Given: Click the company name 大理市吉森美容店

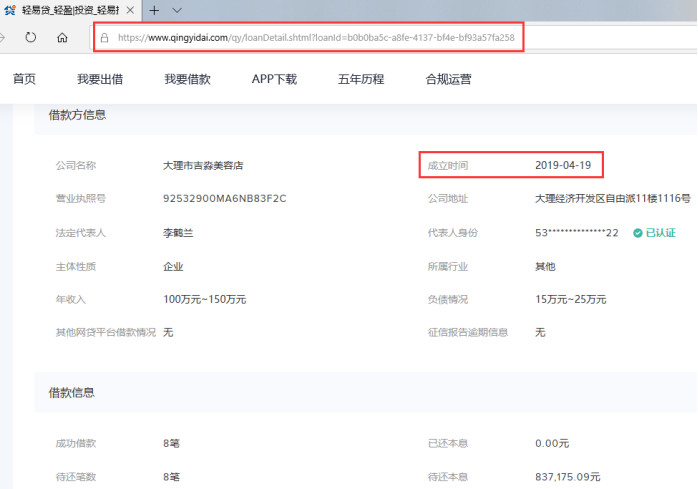Looking at the screenshot, I should point(203,165).
